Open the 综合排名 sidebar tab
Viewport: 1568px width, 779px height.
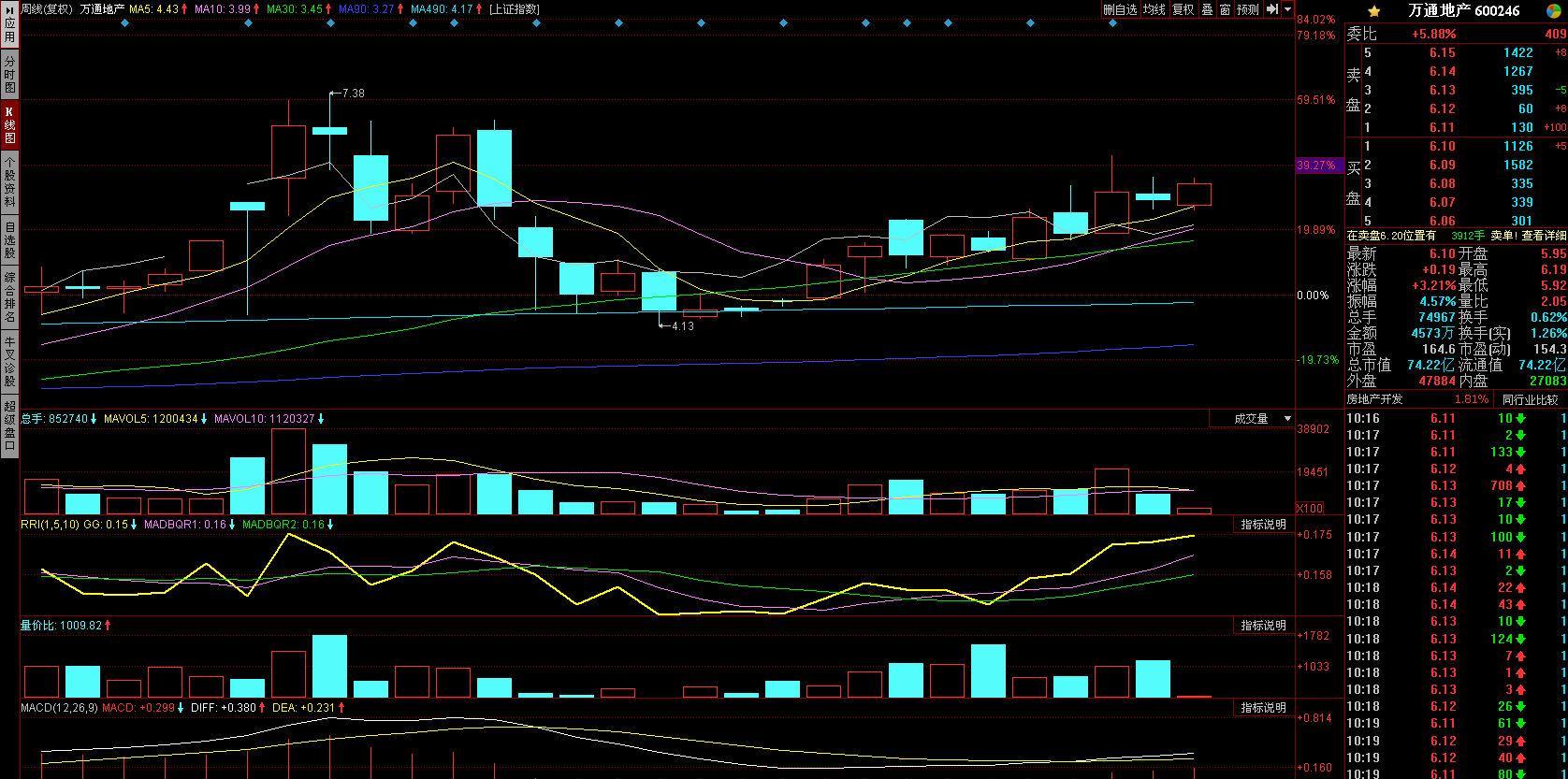pos(9,297)
